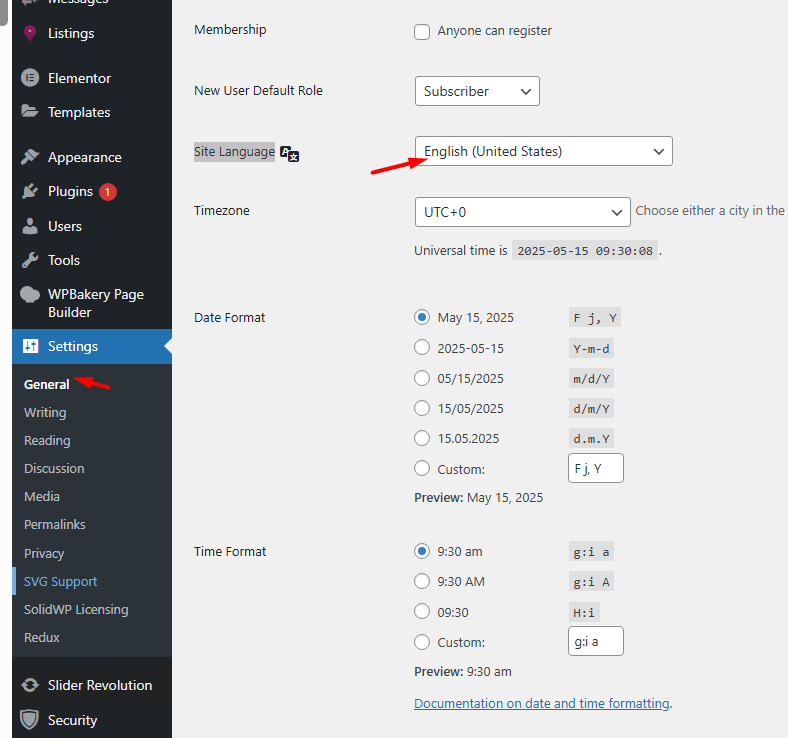
Task: Click the custom date format text field
Action: [x=595, y=468]
